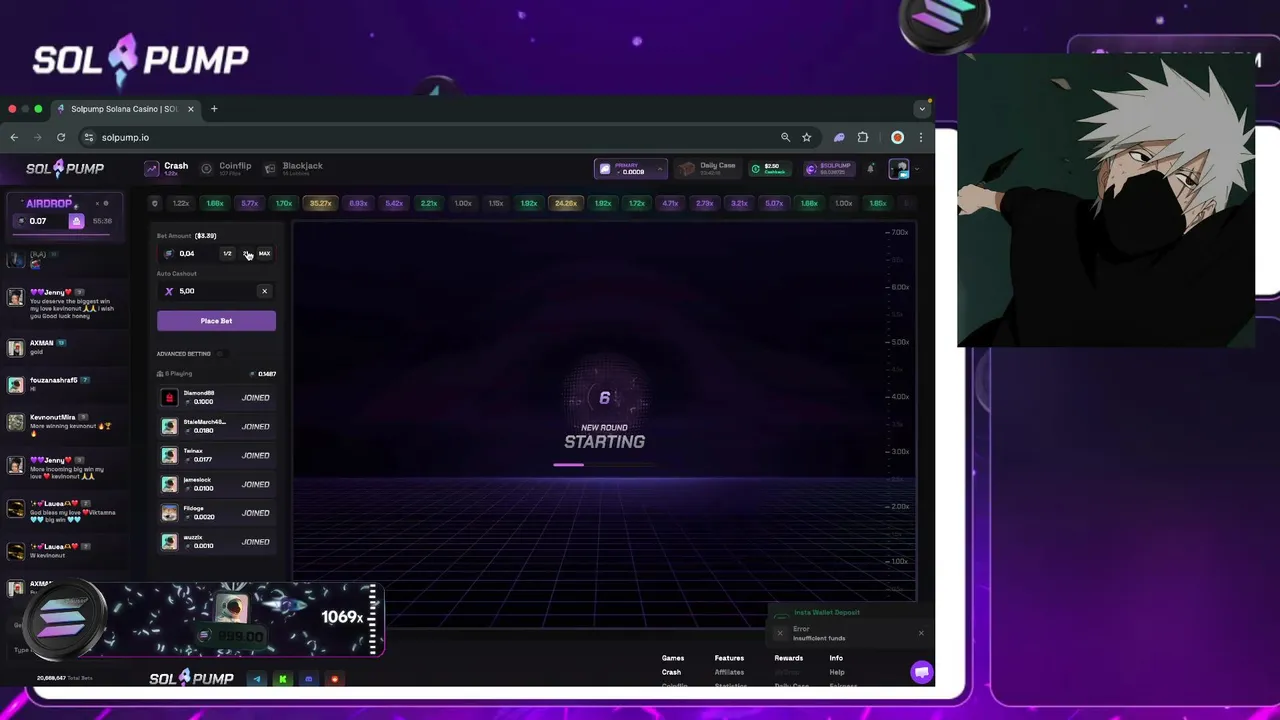The width and height of the screenshot is (1280, 720).
Task: Open the Crash game tab
Action: point(167,169)
